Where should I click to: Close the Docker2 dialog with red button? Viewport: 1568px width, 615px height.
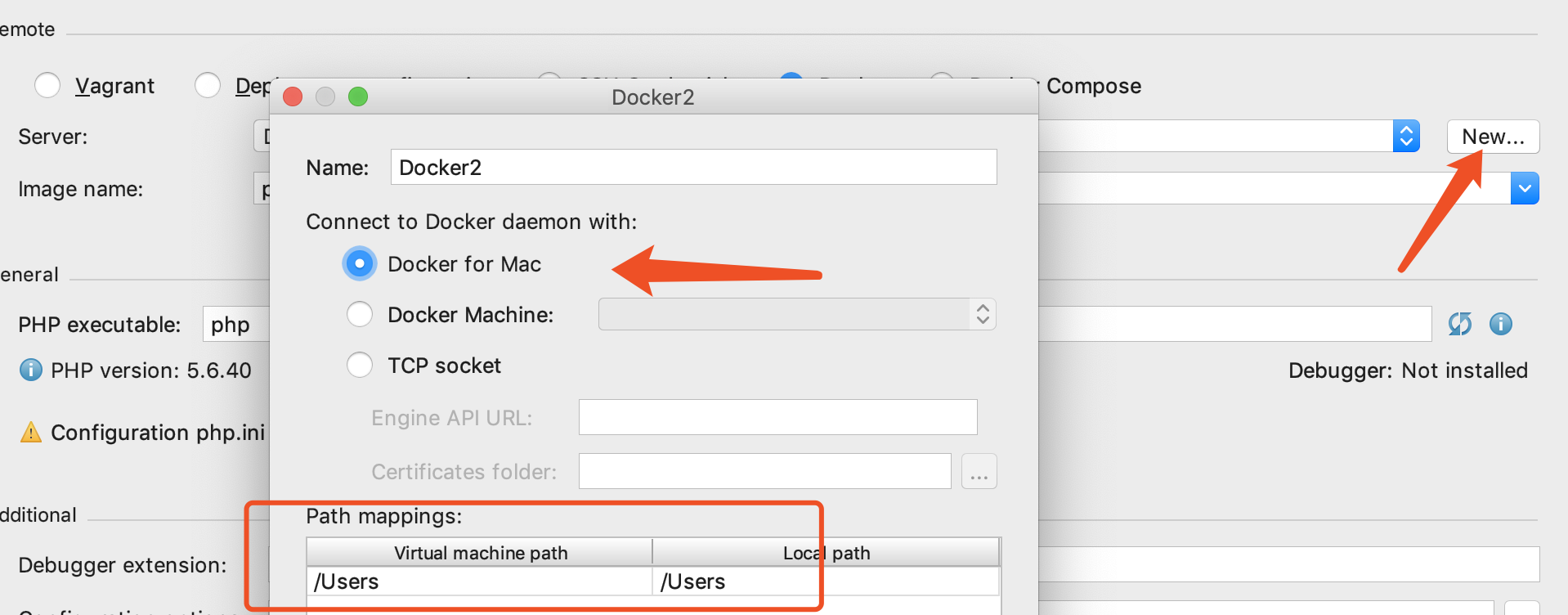(x=293, y=97)
